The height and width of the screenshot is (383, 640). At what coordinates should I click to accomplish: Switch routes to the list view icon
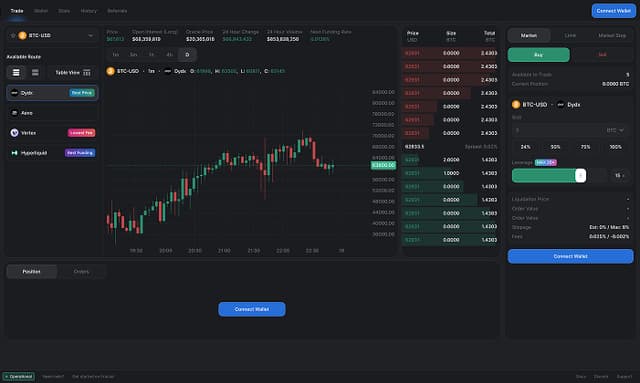pyautogui.click(x=16, y=72)
